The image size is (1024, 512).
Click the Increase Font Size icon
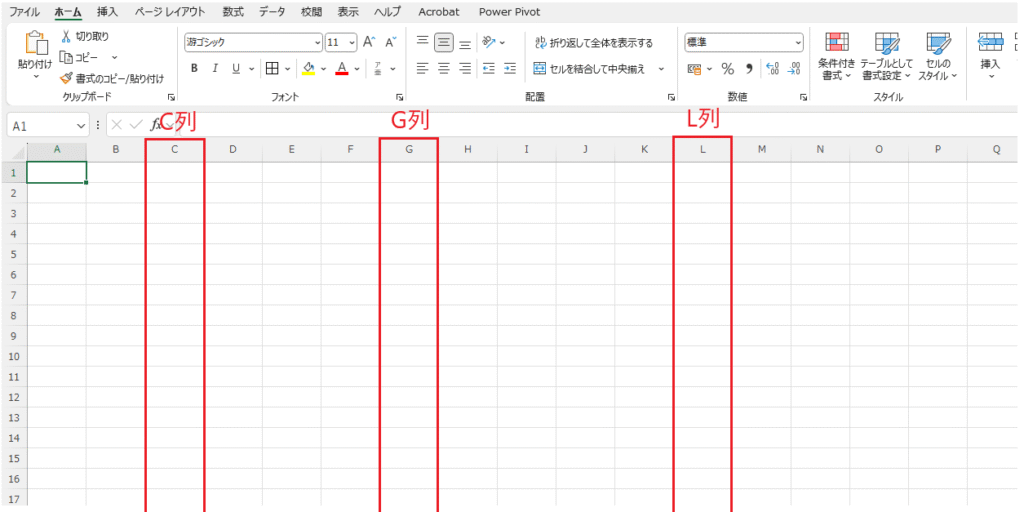coord(368,42)
